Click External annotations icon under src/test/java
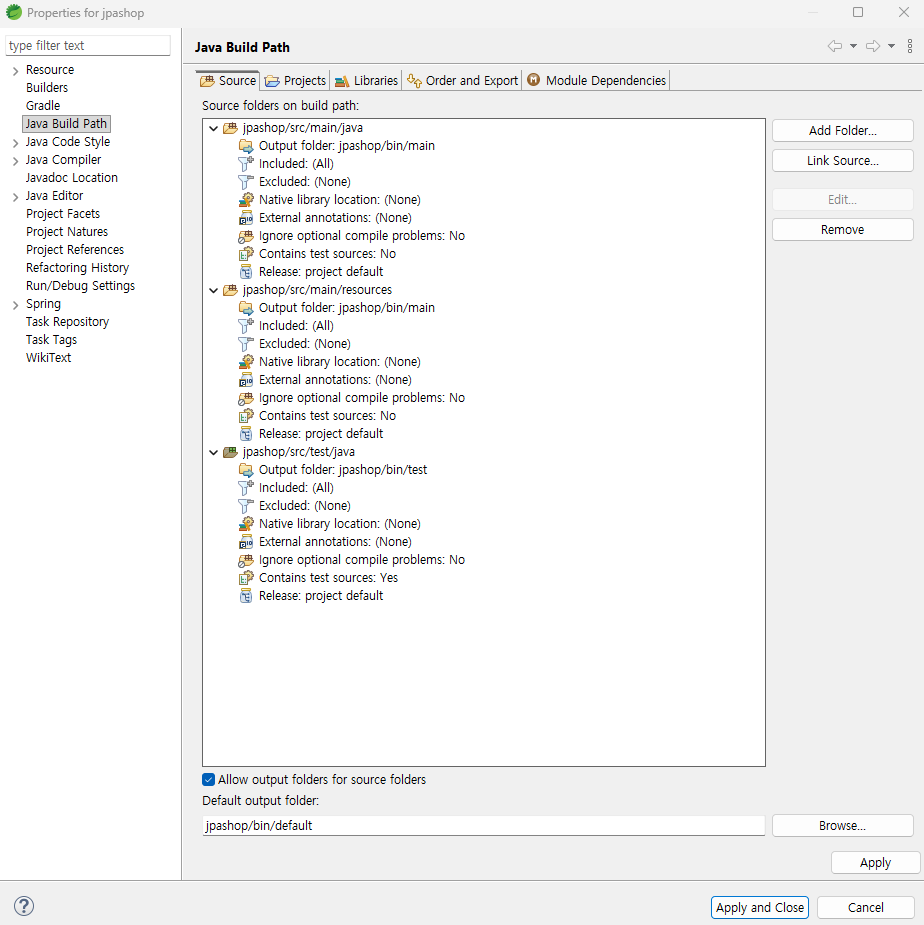The height and width of the screenshot is (925, 924). click(246, 542)
